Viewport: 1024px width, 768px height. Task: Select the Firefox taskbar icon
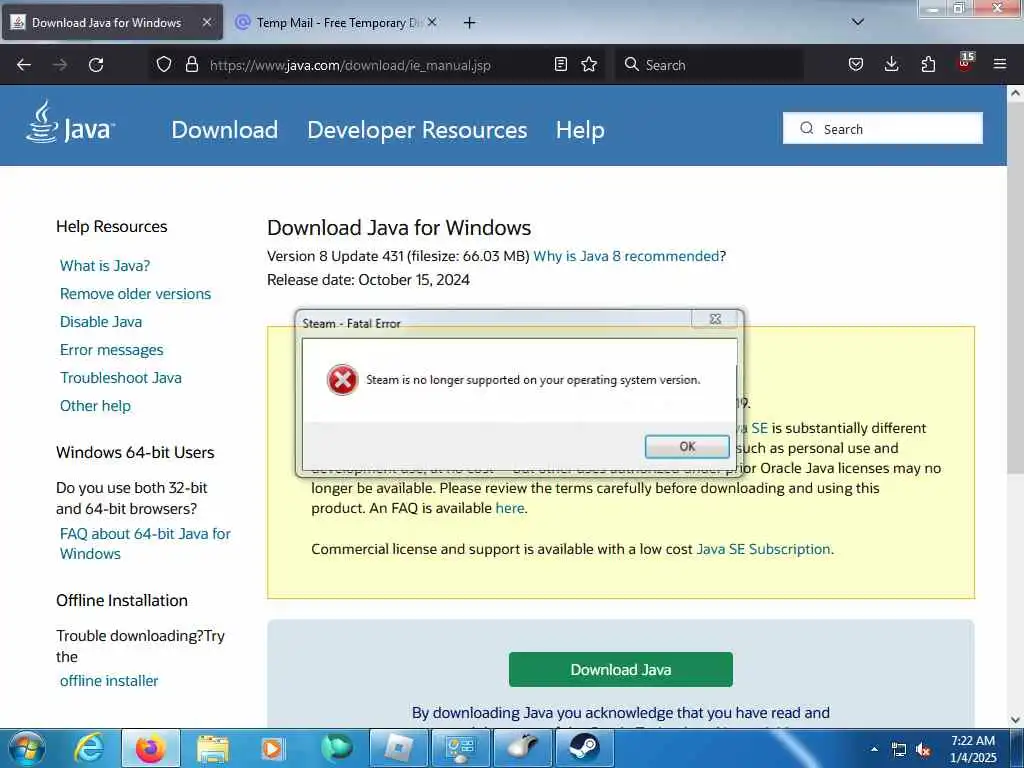[x=151, y=748]
